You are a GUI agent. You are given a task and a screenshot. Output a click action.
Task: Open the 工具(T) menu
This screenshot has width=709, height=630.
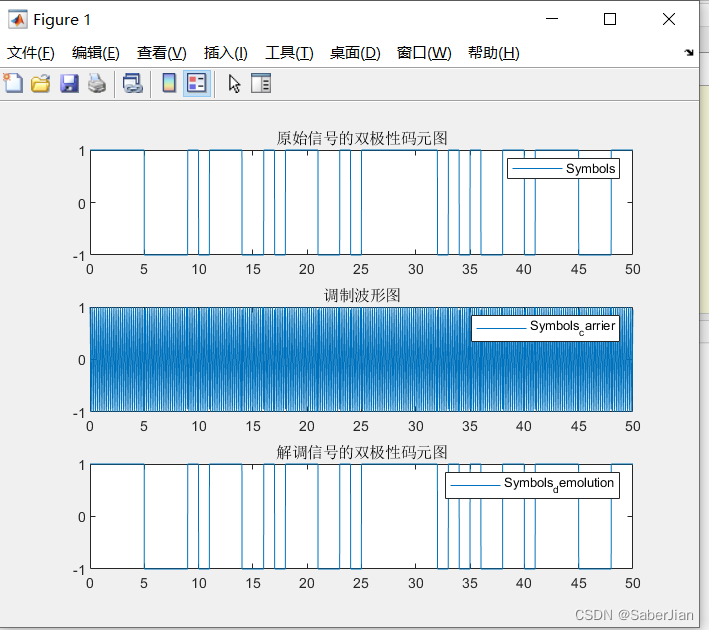(x=289, y=53)
